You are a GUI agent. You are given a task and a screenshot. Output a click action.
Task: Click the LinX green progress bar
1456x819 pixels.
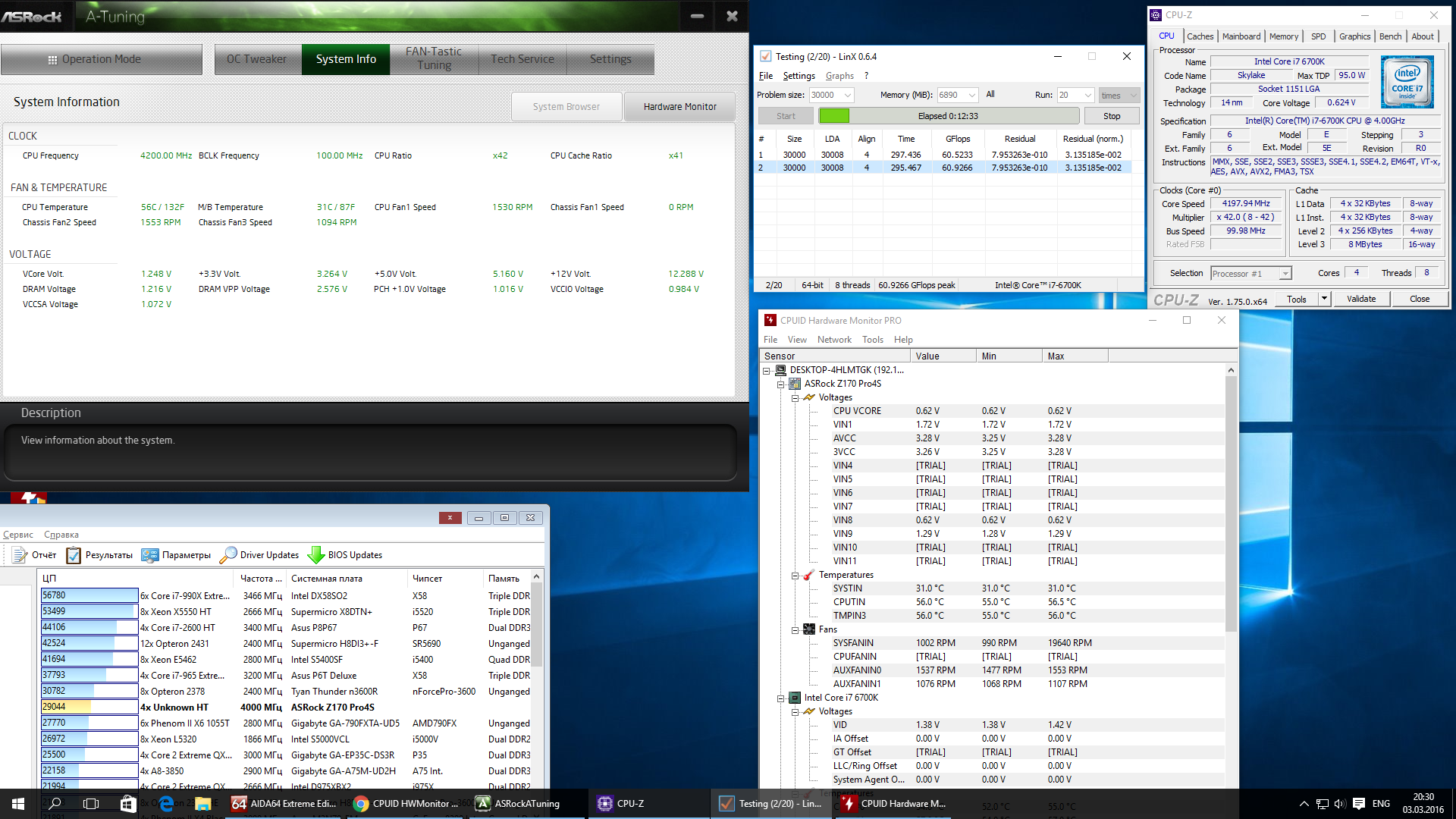click(x=834, y=116)
